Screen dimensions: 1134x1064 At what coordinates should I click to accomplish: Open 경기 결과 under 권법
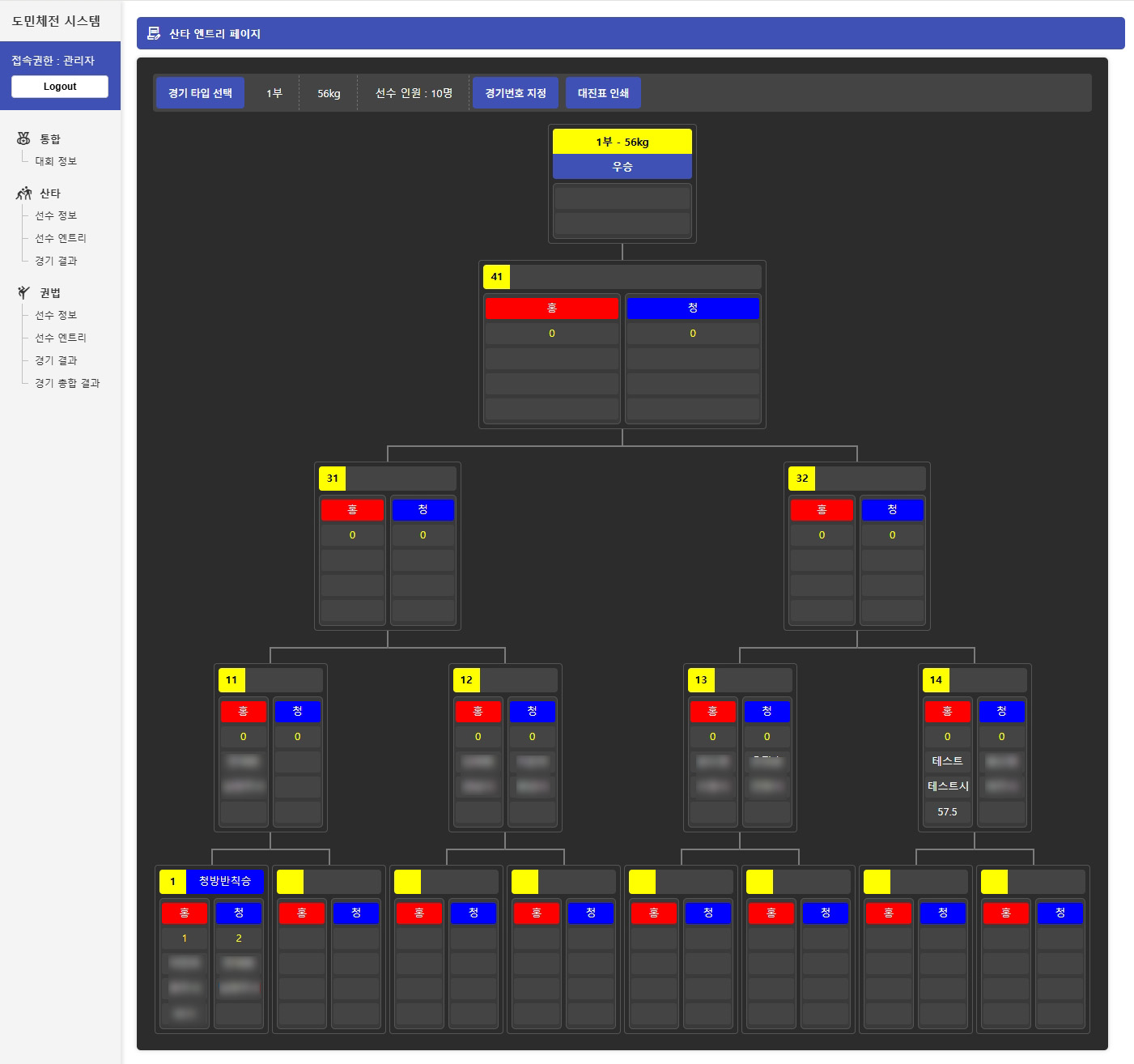tap(56, 360)
